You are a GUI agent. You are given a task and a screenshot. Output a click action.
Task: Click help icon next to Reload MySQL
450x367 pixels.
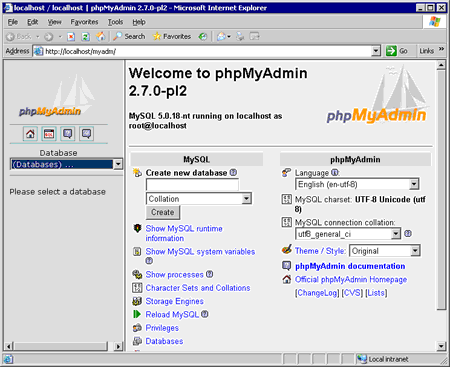(205, 314)
